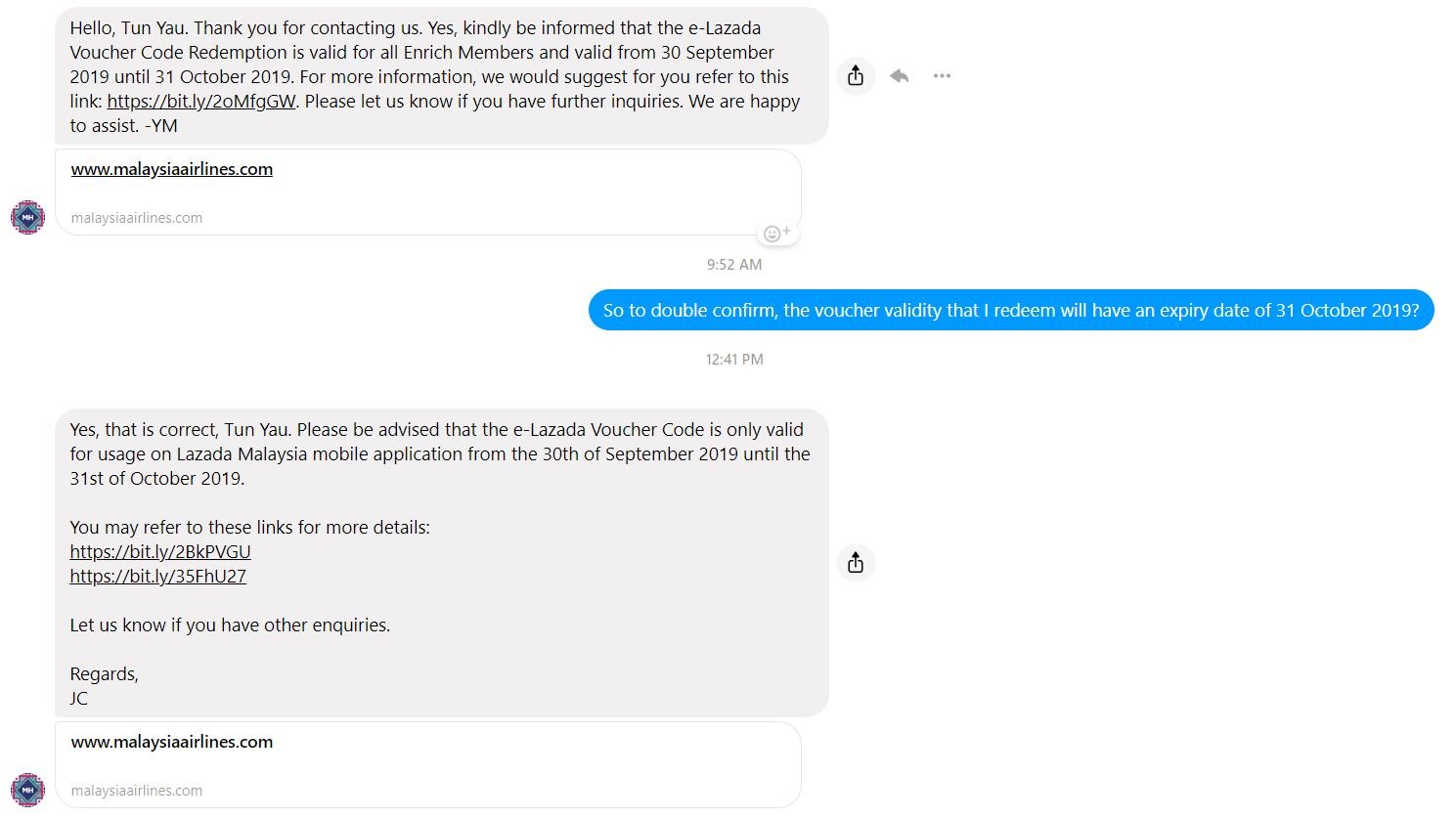The width and height of the screenshot is (1456, 819).
Task: Click grey malaysiaairlines.com domain in first card
Action: [x=137, y=218]
